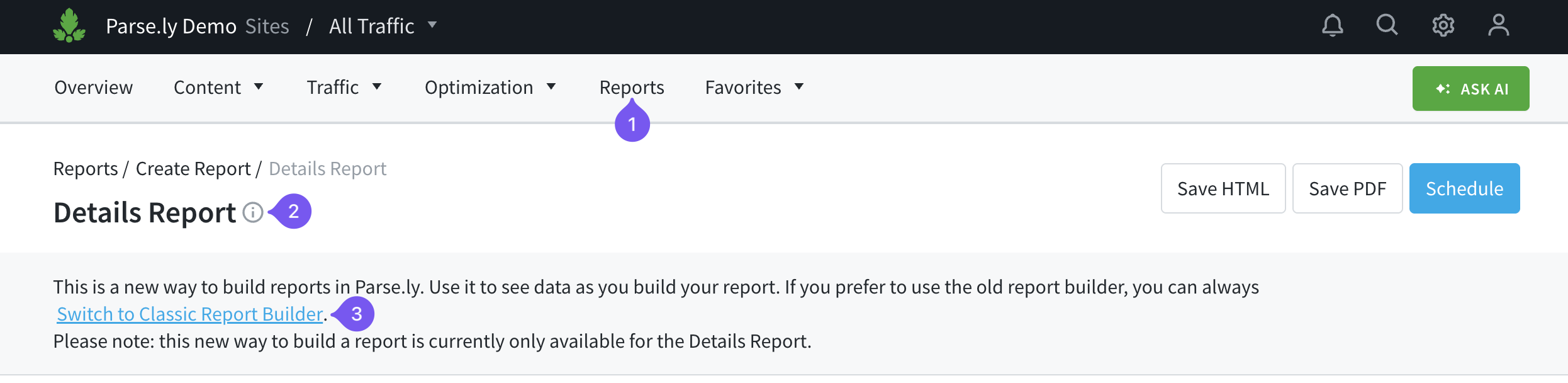
Task: Open the settings gear
Action: click(1443, 26)
